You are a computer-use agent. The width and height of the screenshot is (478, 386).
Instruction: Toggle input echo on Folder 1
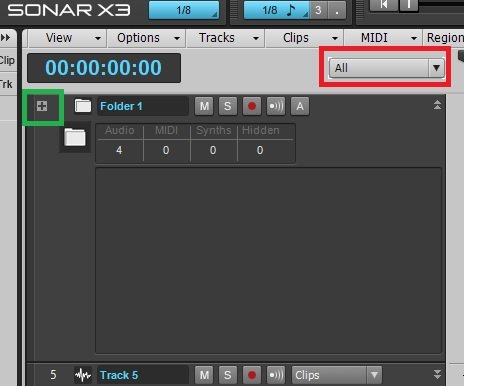(276, 106)
